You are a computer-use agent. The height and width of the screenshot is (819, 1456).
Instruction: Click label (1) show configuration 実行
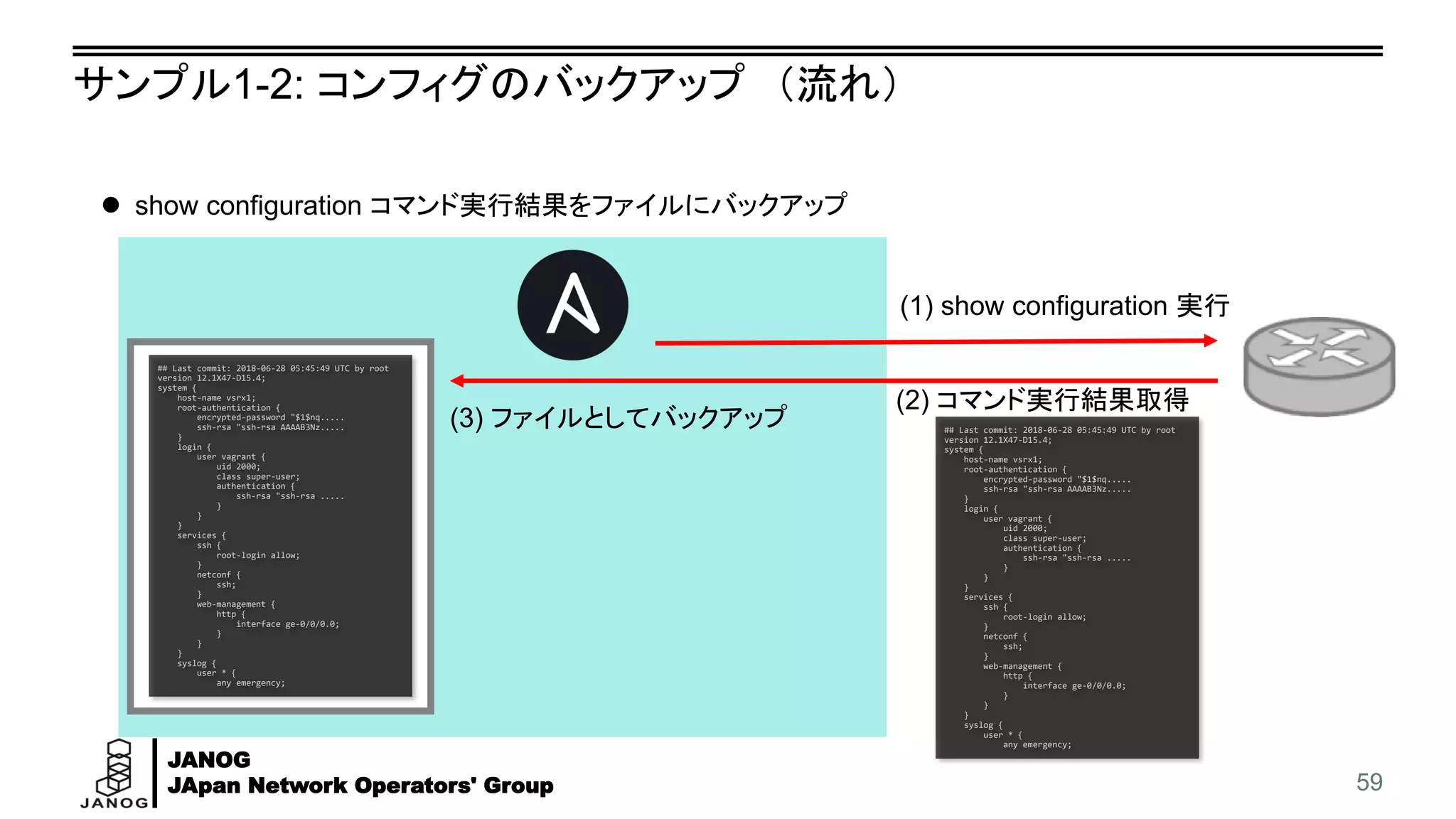click(1064, 306)
